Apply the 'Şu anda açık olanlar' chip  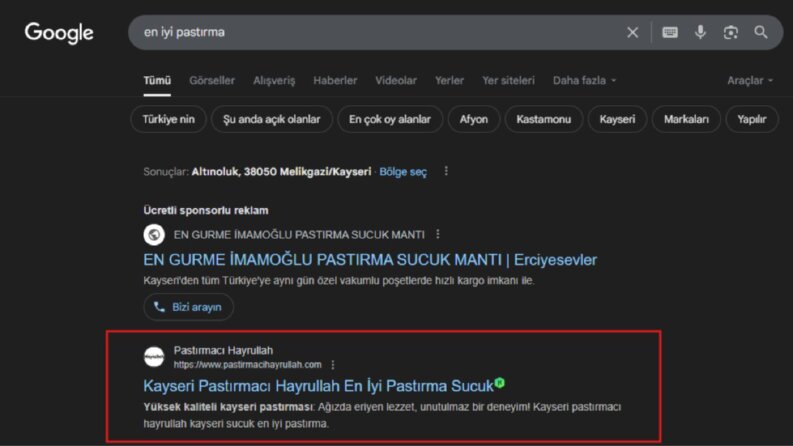pyautogui.click(x=272, y=119)
